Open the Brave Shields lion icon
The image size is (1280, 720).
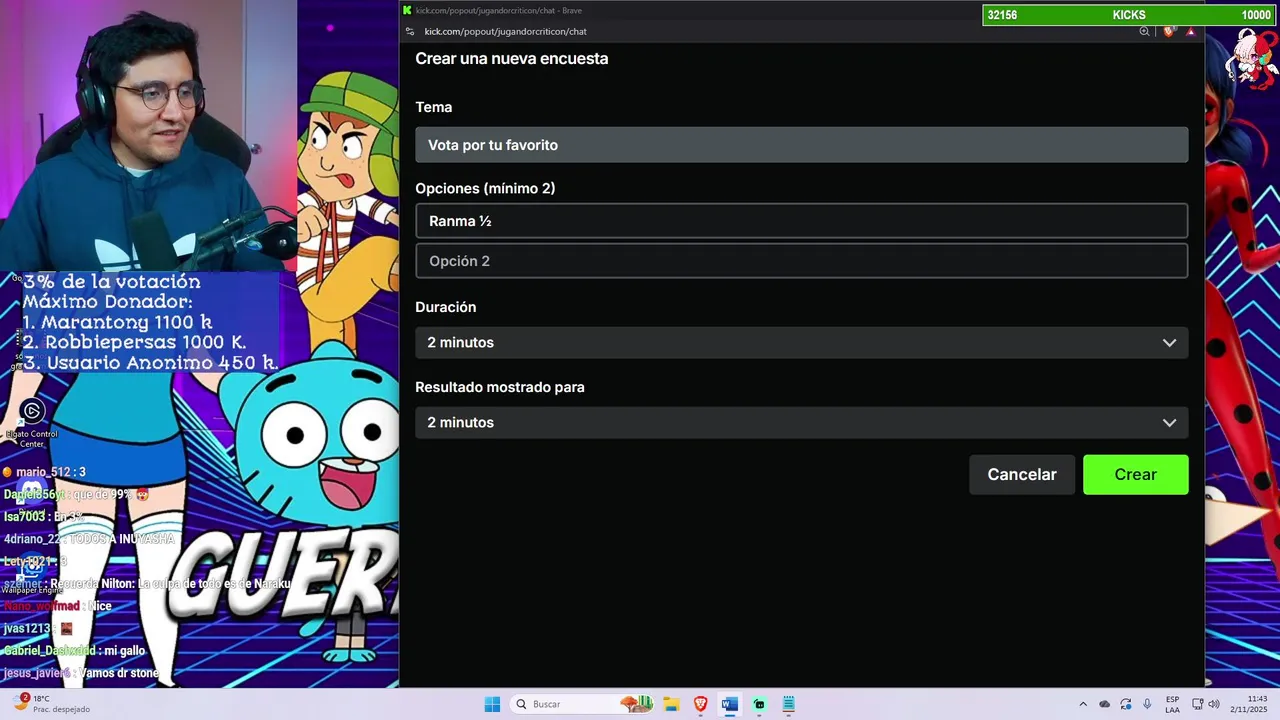[x=1169, y=32]
